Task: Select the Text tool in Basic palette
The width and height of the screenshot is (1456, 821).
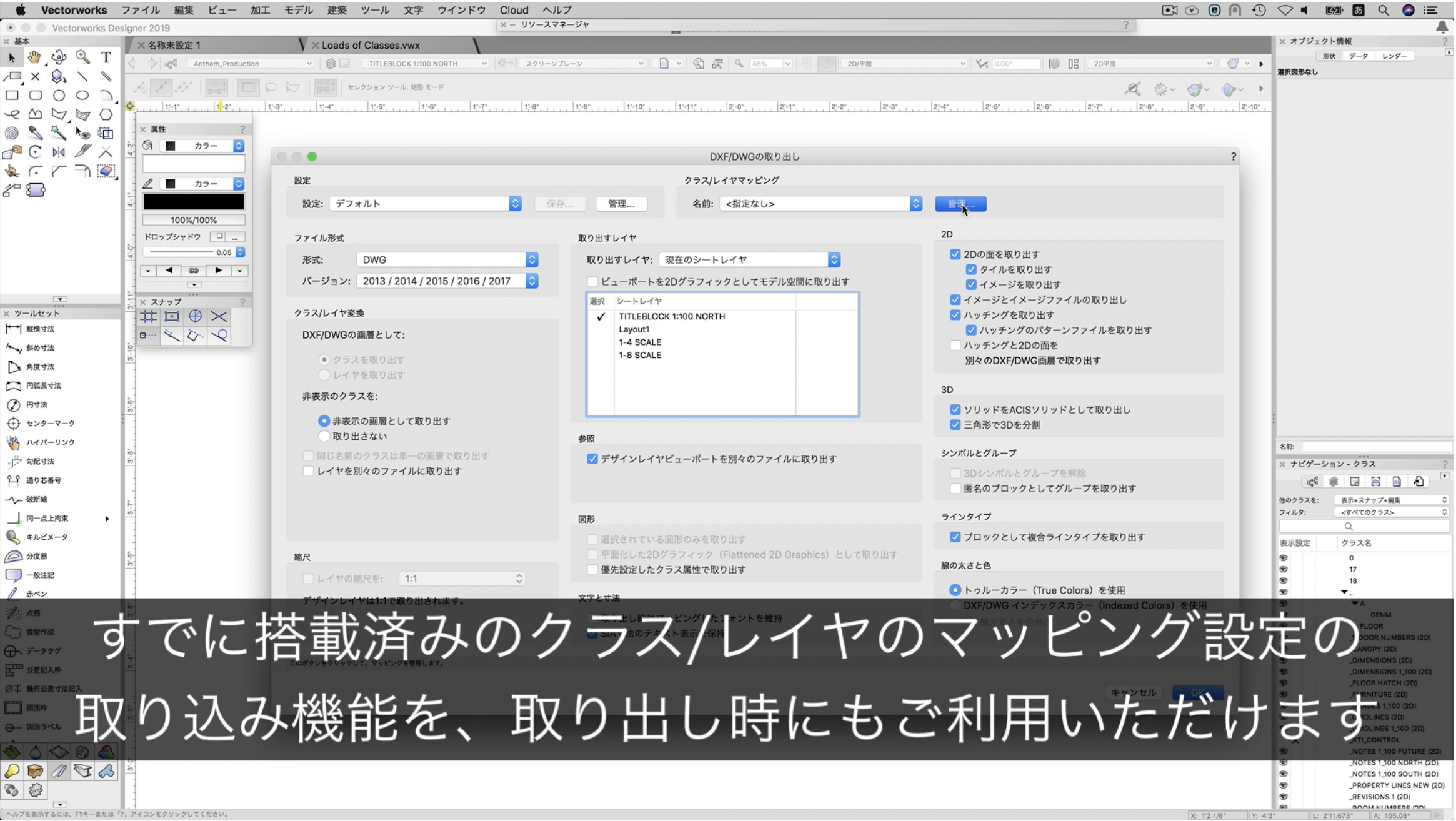Action: click(106, 57)
